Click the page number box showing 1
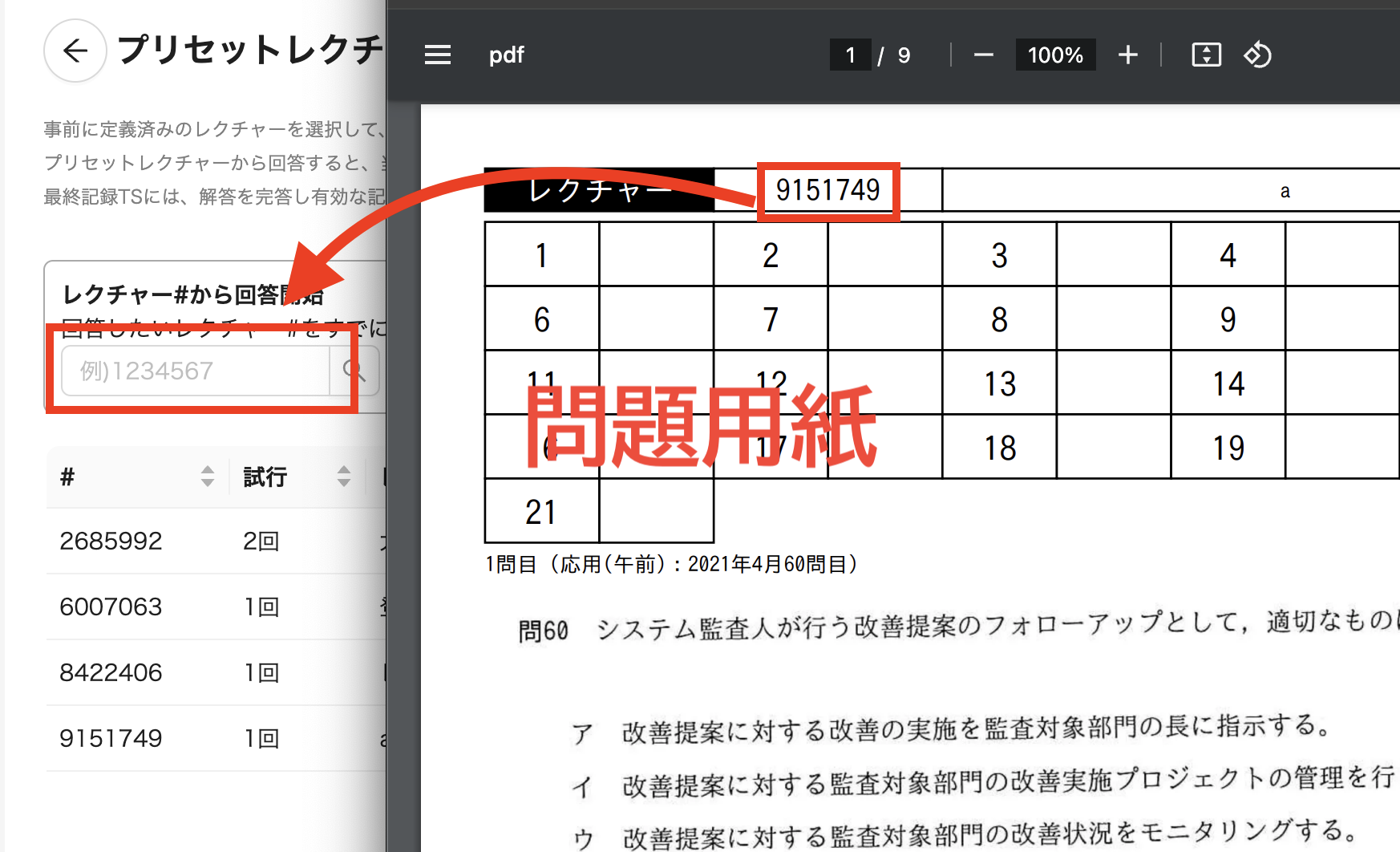 tap(850, 55)
